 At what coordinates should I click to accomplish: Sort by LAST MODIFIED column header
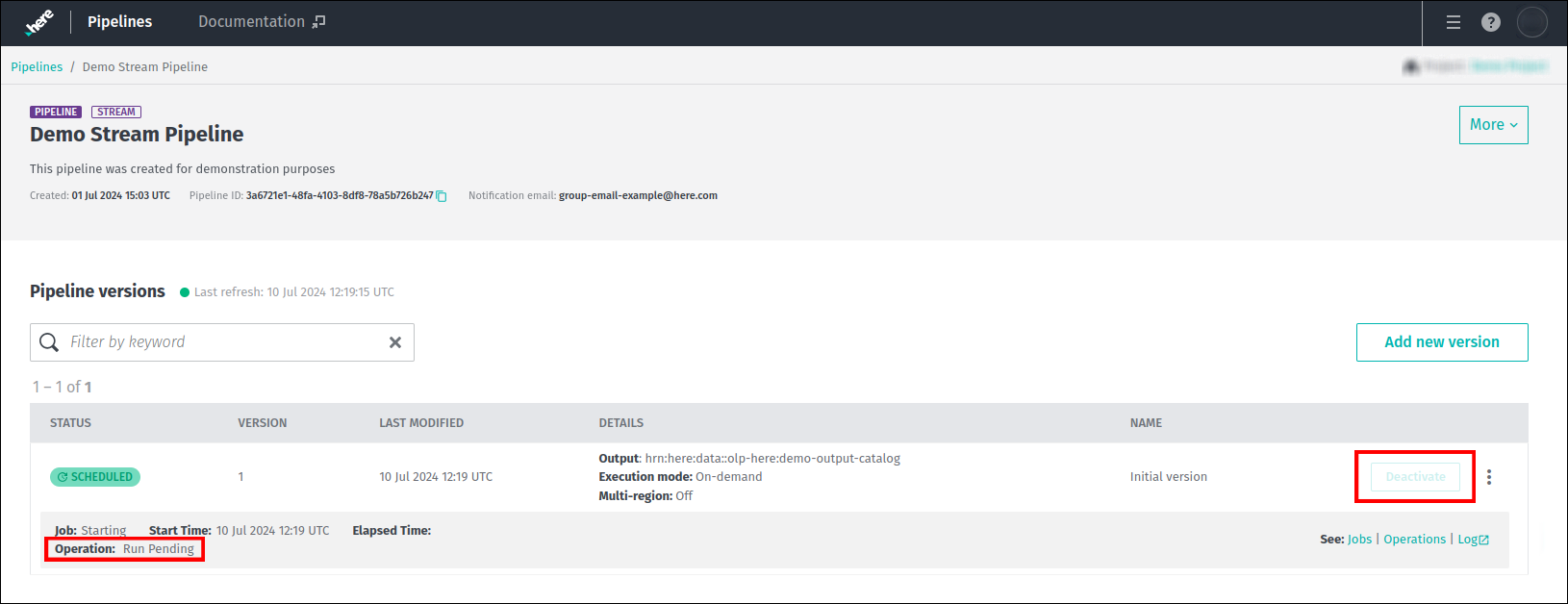[421, 423]
